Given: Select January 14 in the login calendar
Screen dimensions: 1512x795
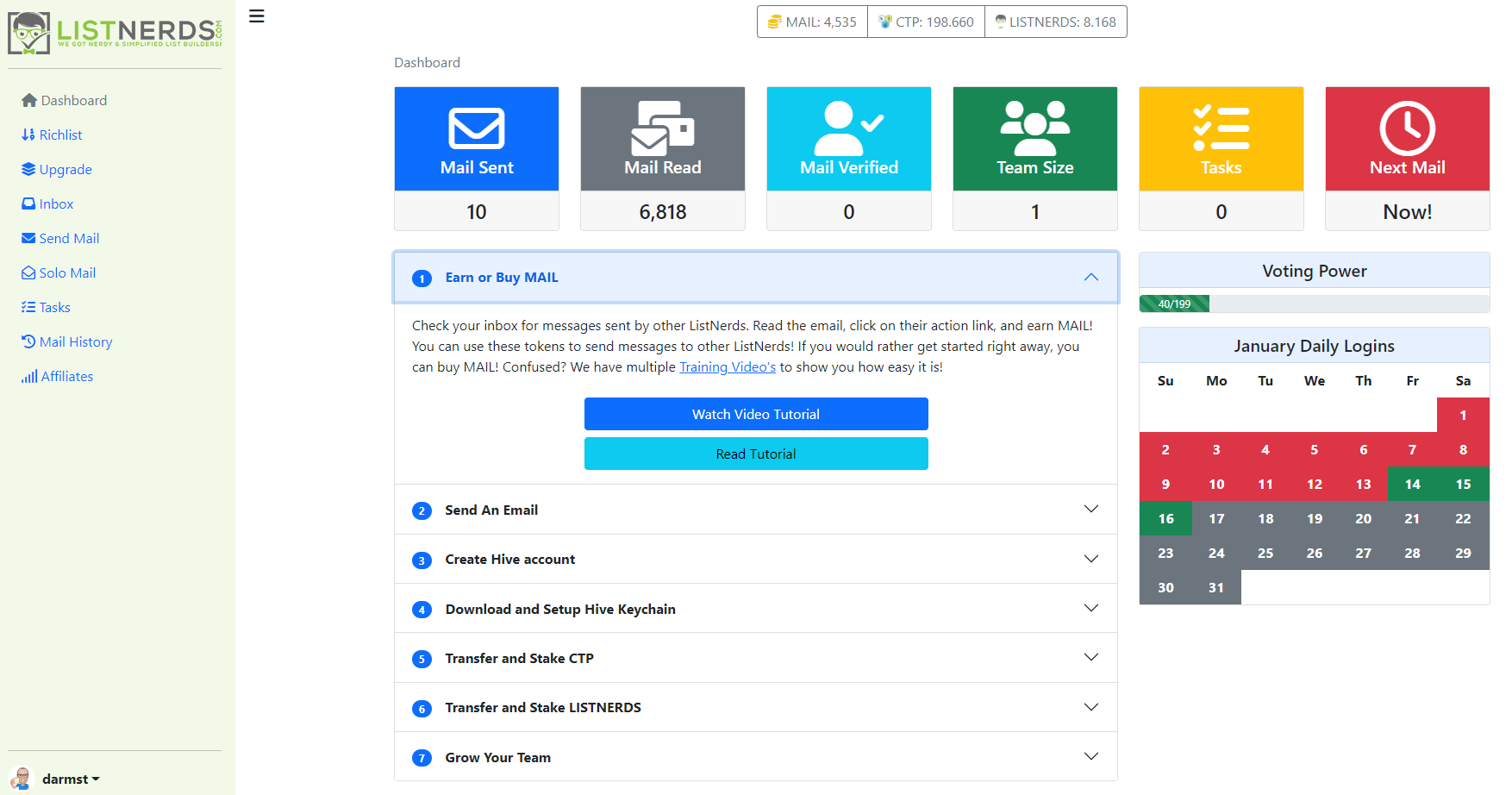Looking at the screenshot, I should point(1412,484).
